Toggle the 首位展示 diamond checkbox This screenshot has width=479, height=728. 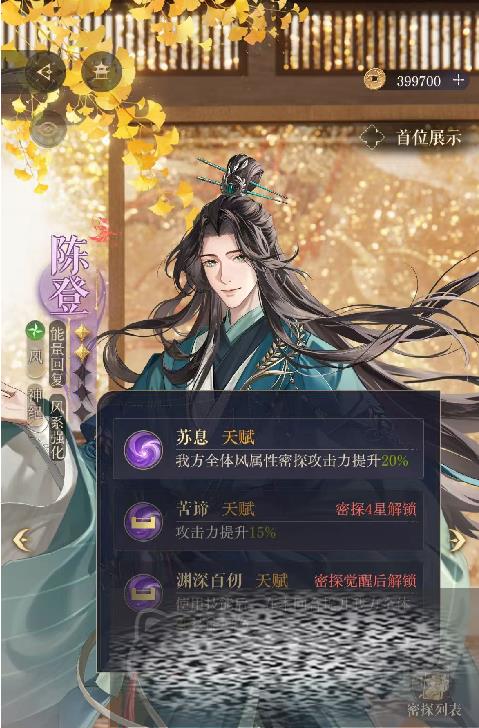click(x=373, y=137)
